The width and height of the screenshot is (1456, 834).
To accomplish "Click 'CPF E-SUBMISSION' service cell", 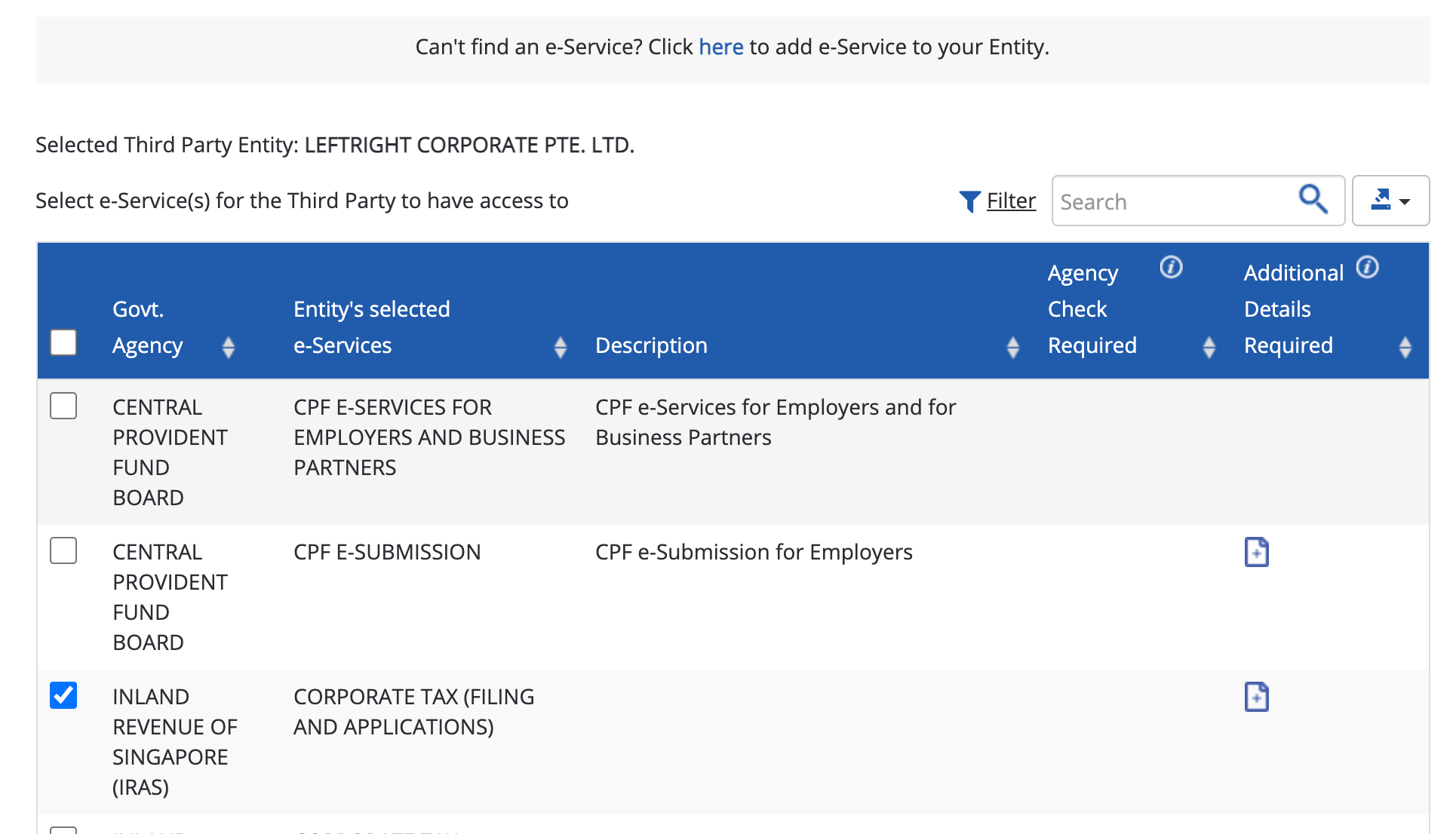I will coord(387,552).
